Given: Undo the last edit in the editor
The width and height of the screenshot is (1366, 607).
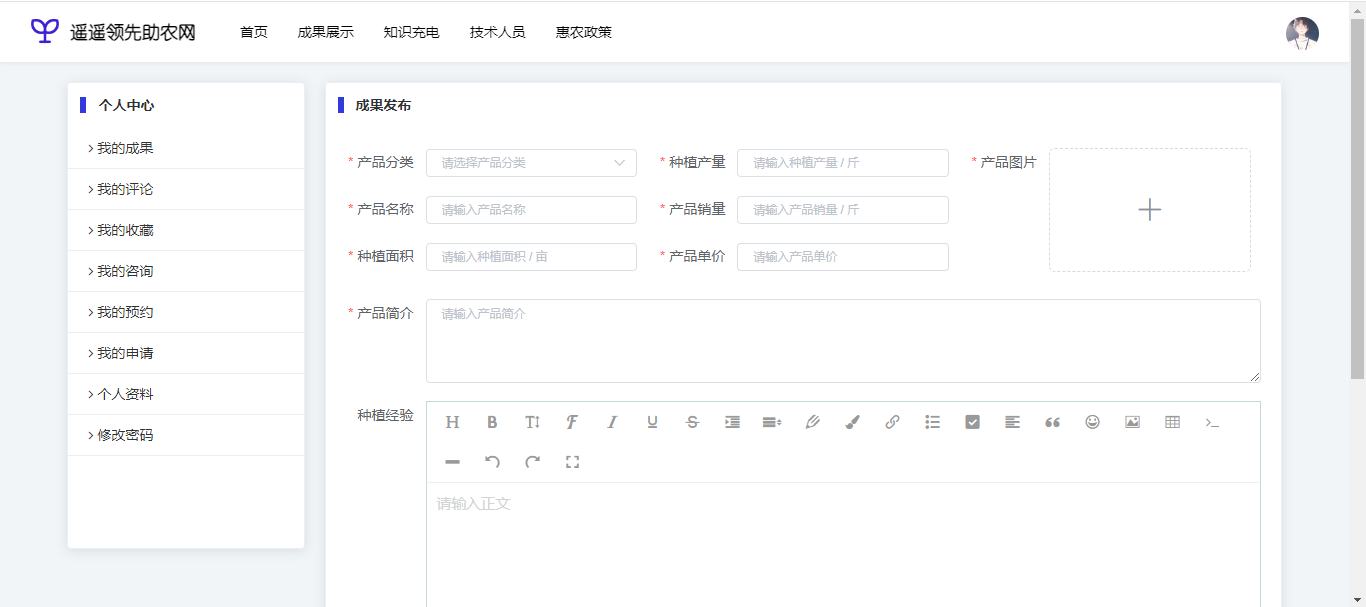Looking at the screenshot, I should pyautogui.click(x=492, y=462).
